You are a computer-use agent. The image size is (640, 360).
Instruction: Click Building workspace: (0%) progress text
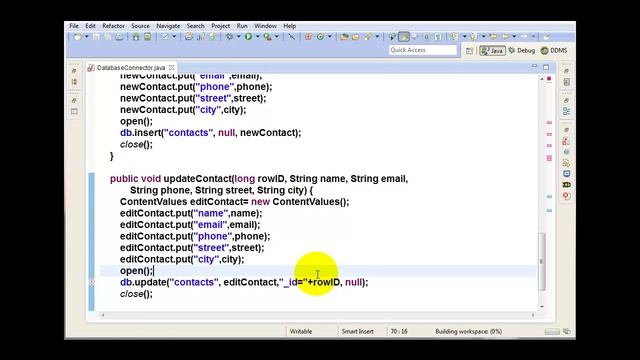coord(469,331)
